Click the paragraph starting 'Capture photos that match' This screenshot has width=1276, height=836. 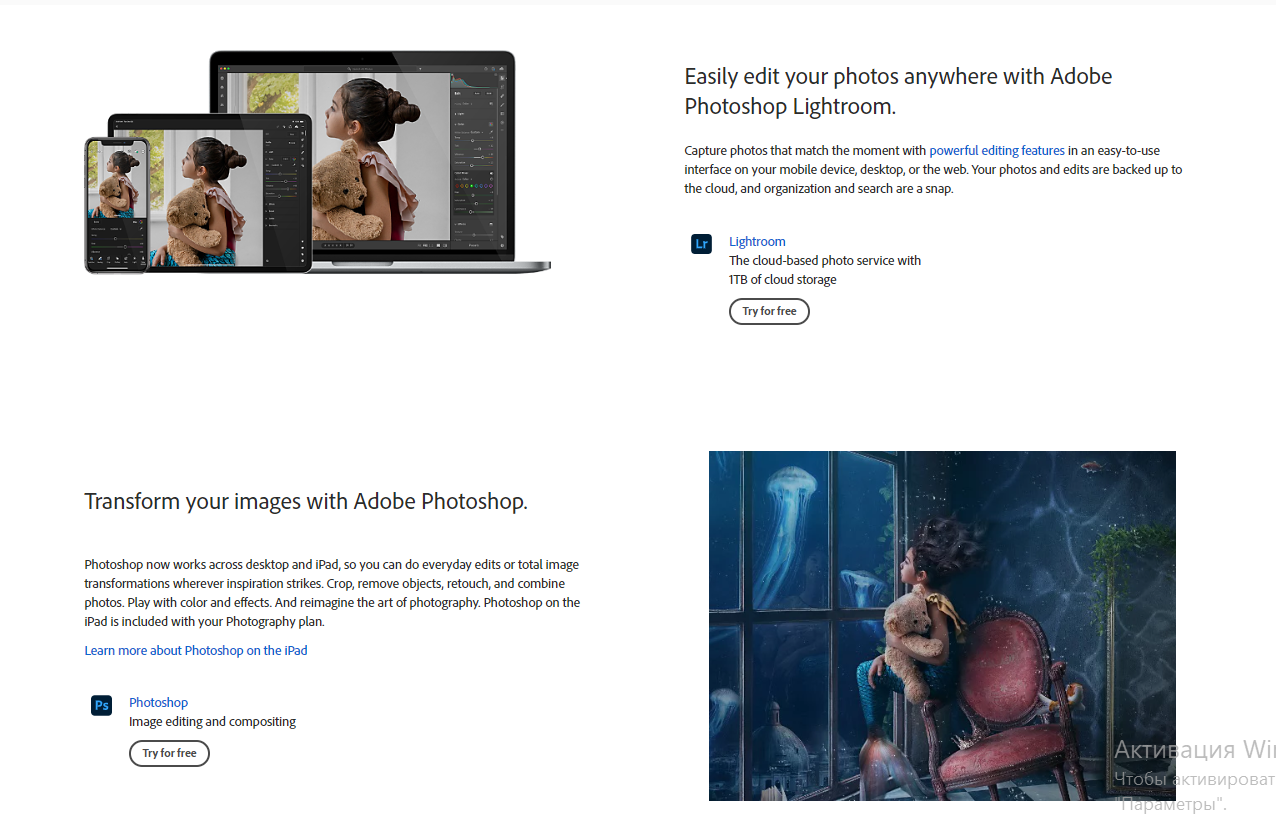coord(933,169)
